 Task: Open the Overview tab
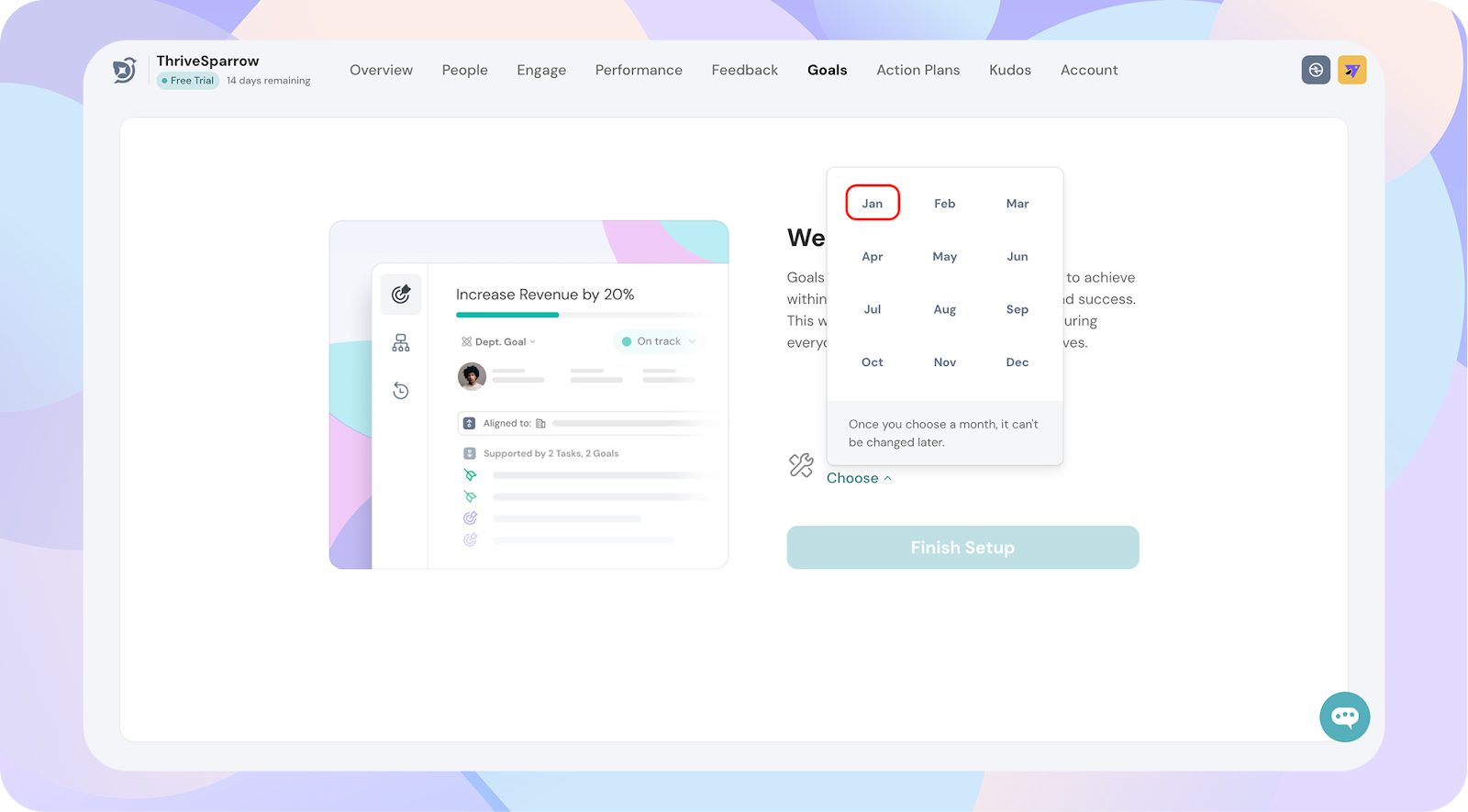(x=381, y=70)
